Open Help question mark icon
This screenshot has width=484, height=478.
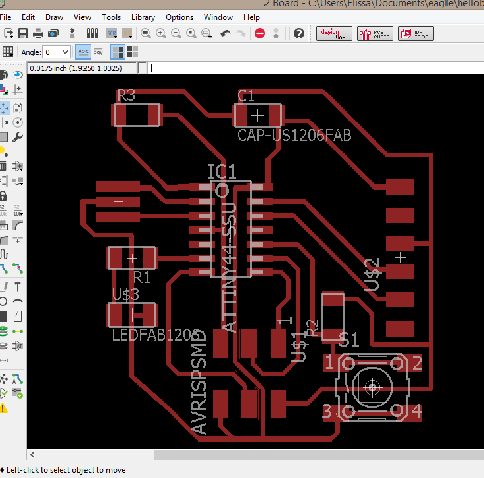click(299, 33)
